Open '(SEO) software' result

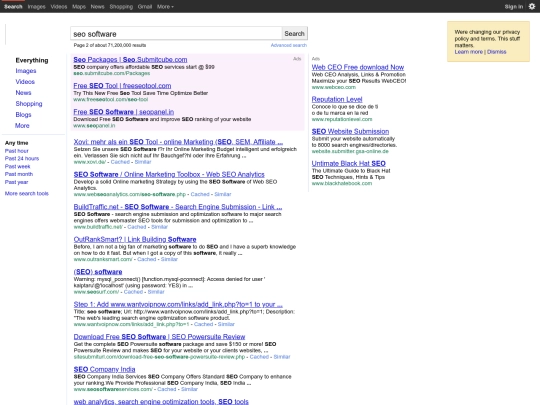click(x=98, y=272)
